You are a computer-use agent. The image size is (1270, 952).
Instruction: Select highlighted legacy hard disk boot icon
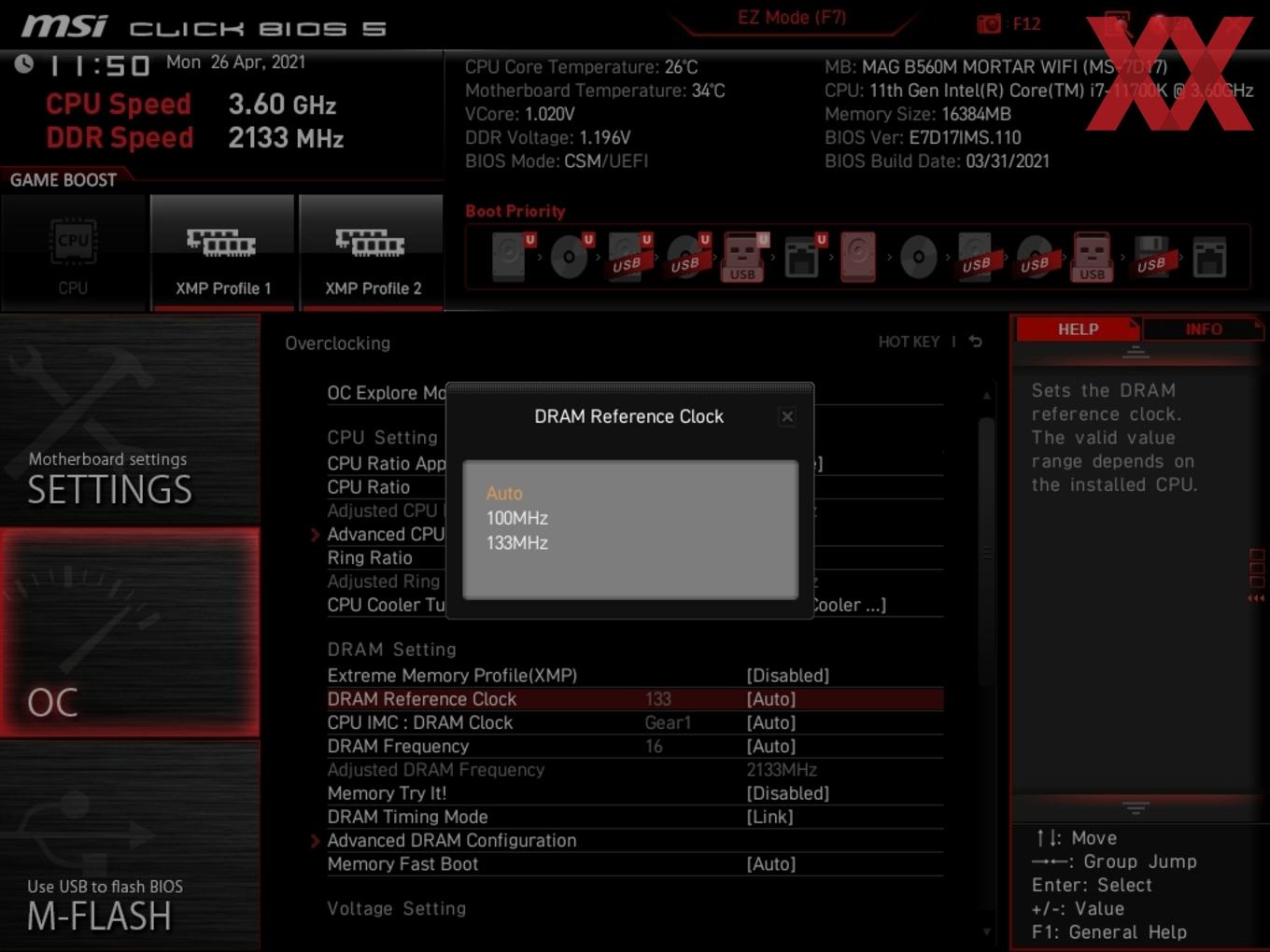858,257
